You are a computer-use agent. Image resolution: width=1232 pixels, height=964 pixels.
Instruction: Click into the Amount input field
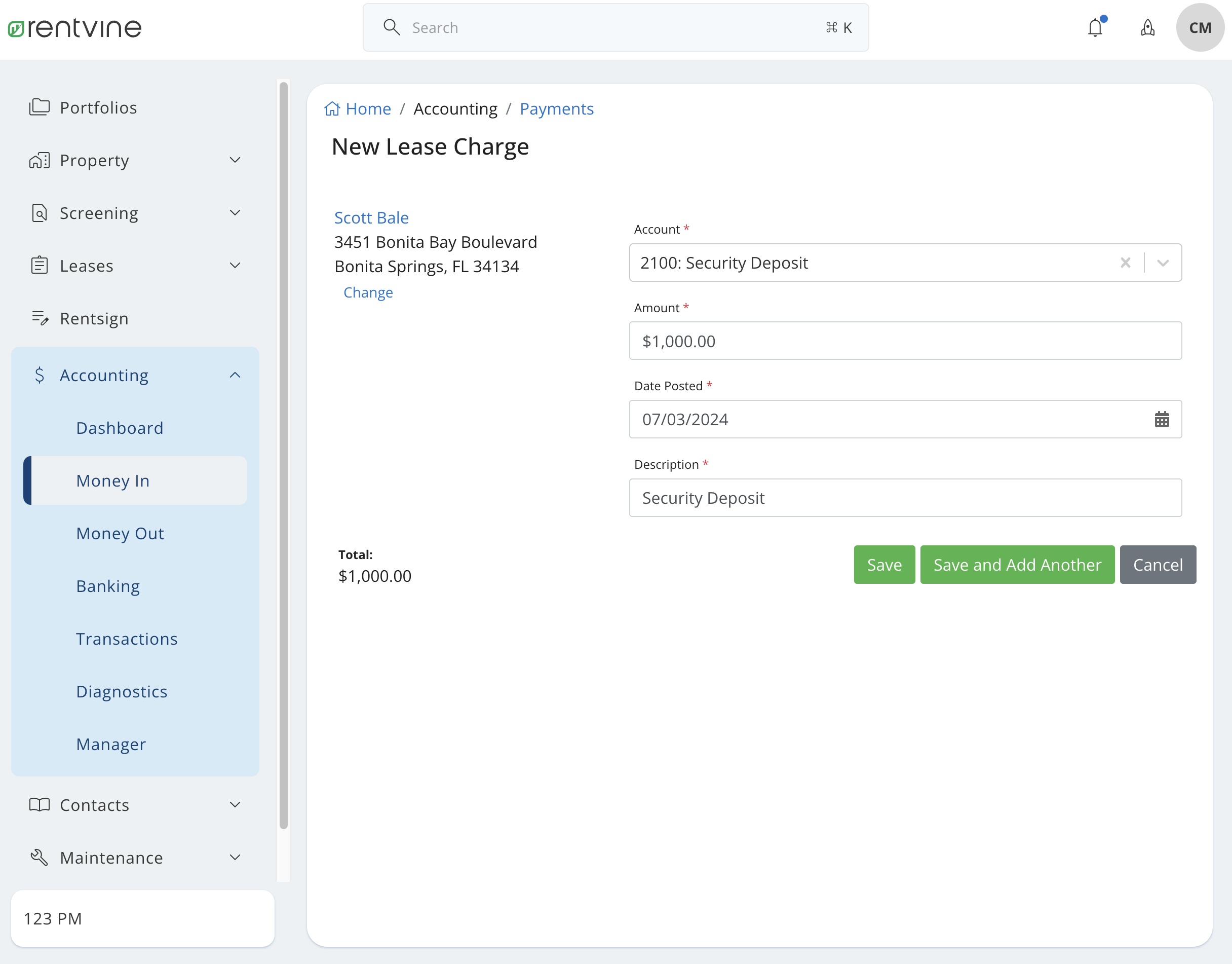(904, 341)
